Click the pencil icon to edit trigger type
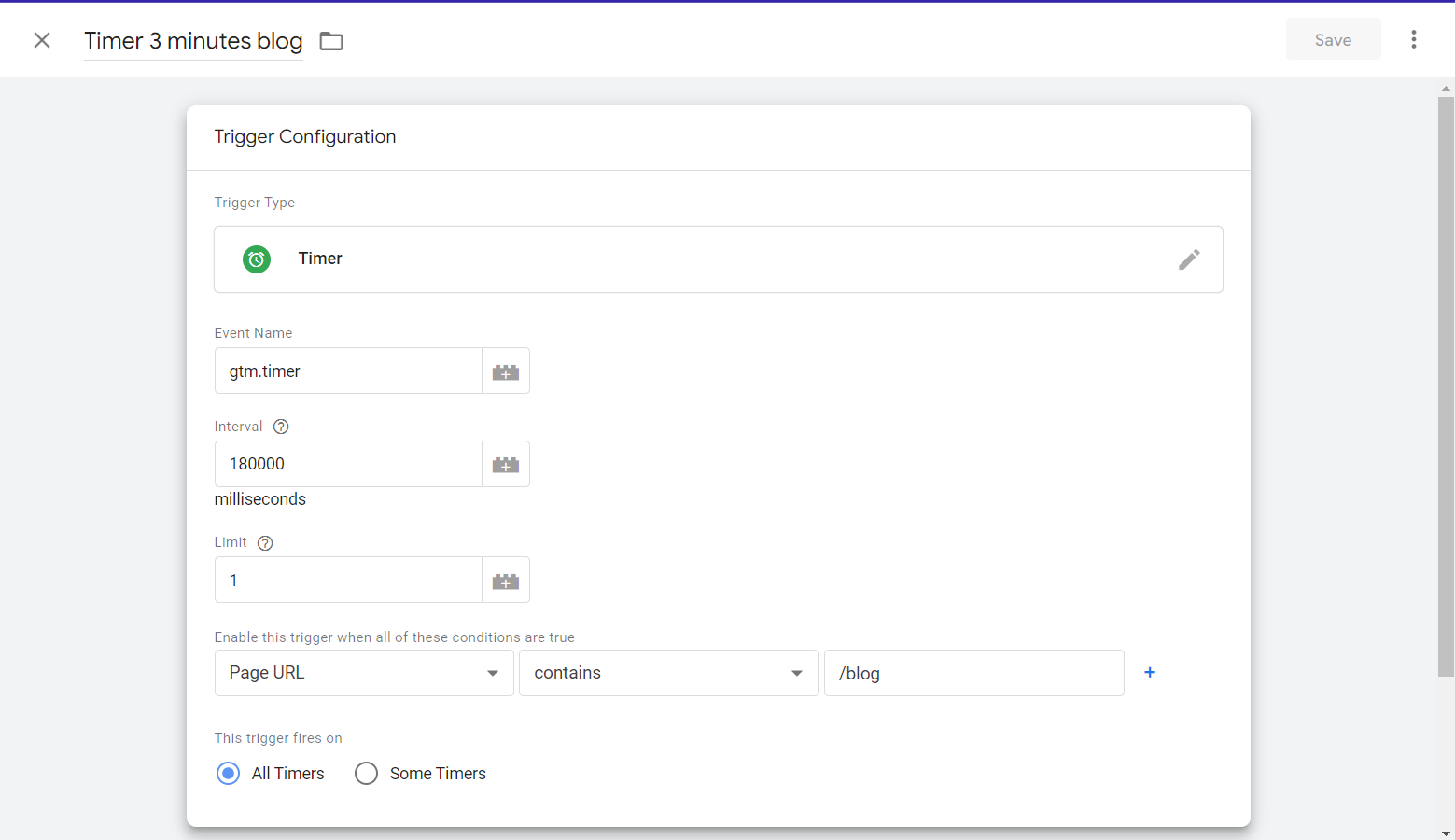1455x840 pixels. [x=1188, y=259]
